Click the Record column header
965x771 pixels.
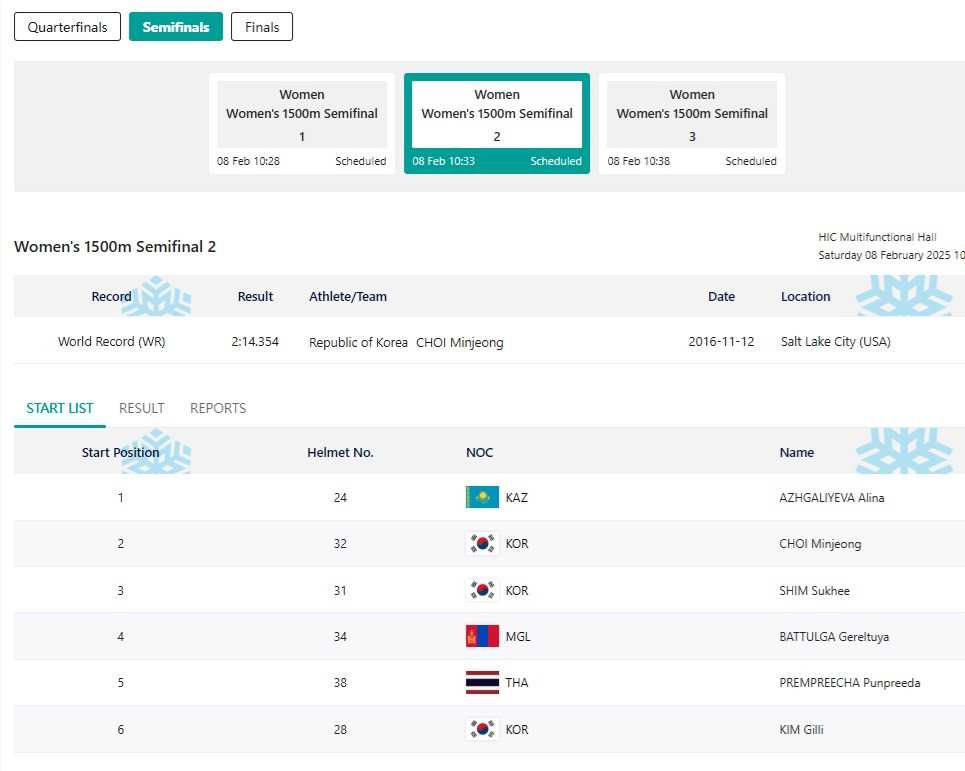pyautogui.click(x=111, y=297)
